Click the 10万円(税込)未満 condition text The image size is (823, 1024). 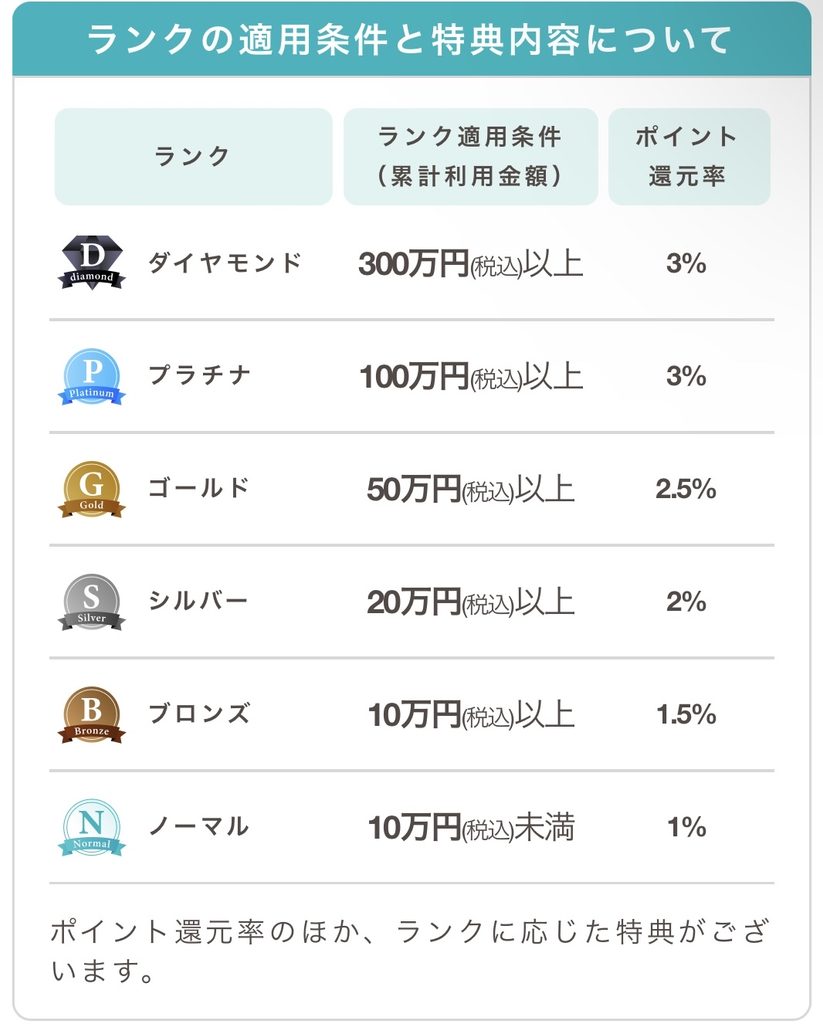coord(471,827)
